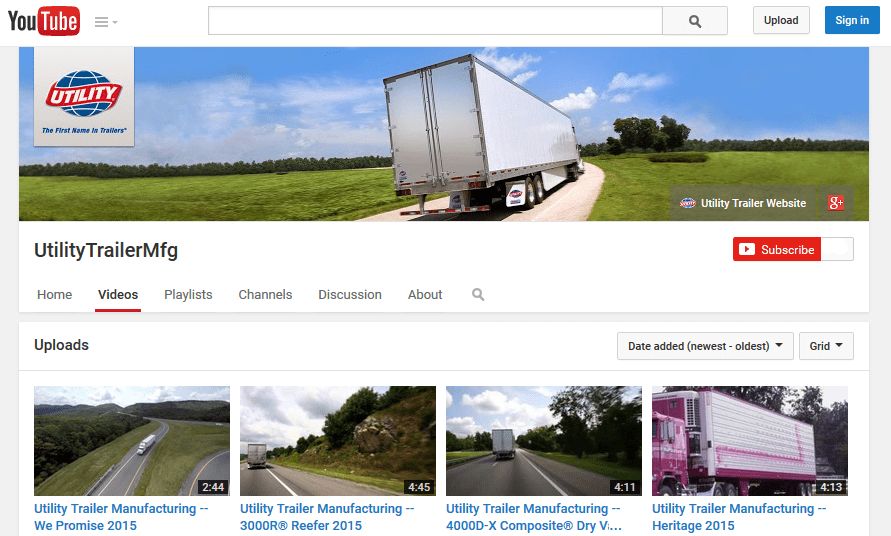The image size is (891, 536).
Task: Open the guide hamburger menu
Action: (x=106, y=22)
